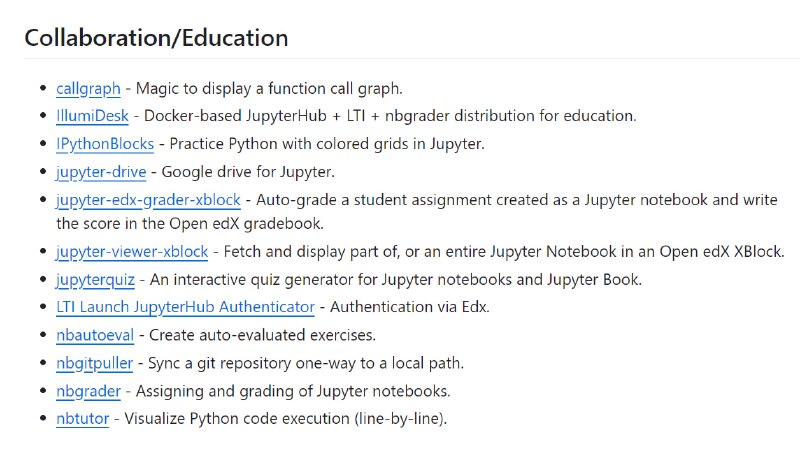
Task: Open the jupyter-viewer-xblock link
Action: (x=132, y=252)
